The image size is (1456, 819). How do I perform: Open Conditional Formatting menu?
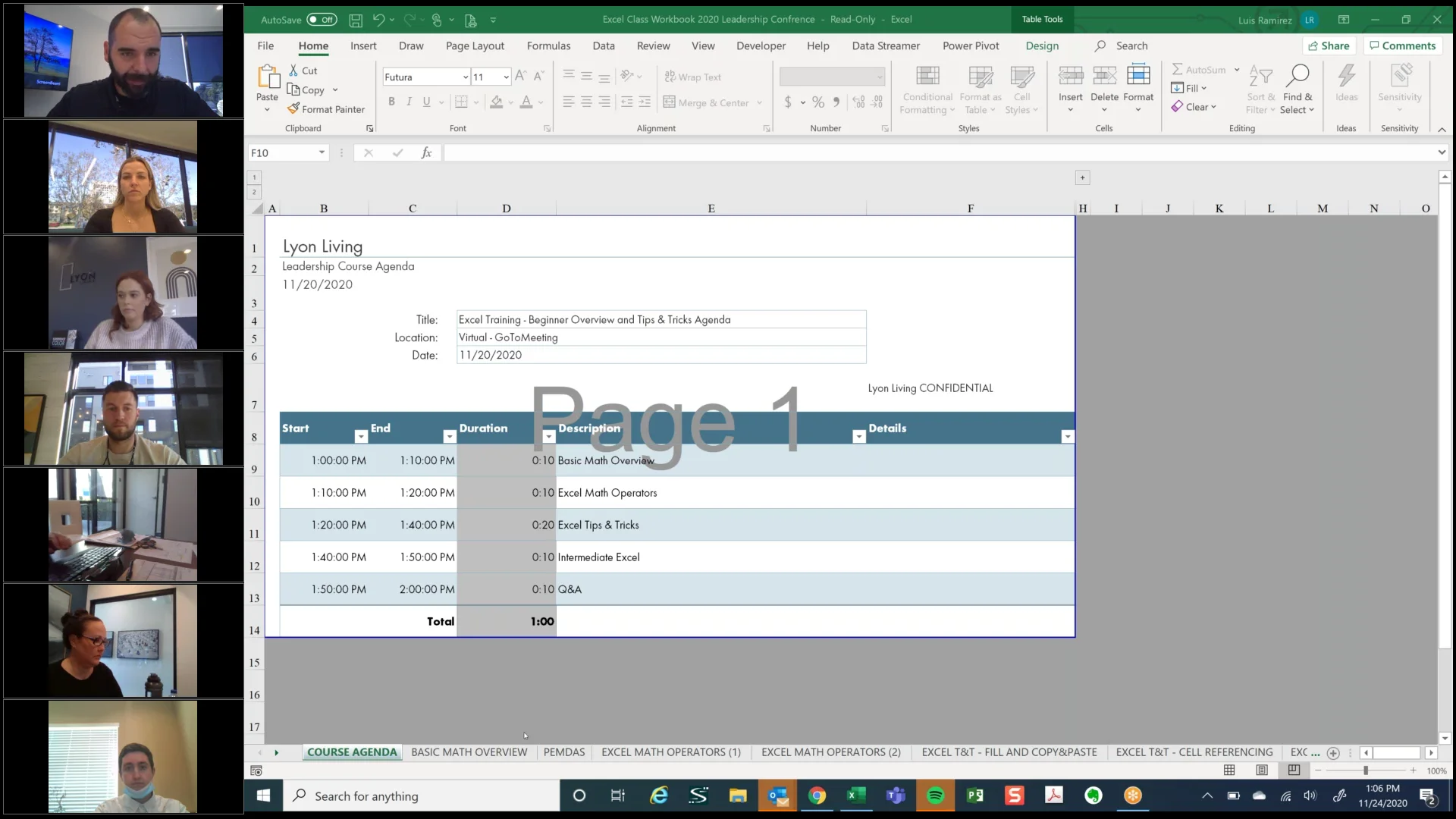point(927,90)
